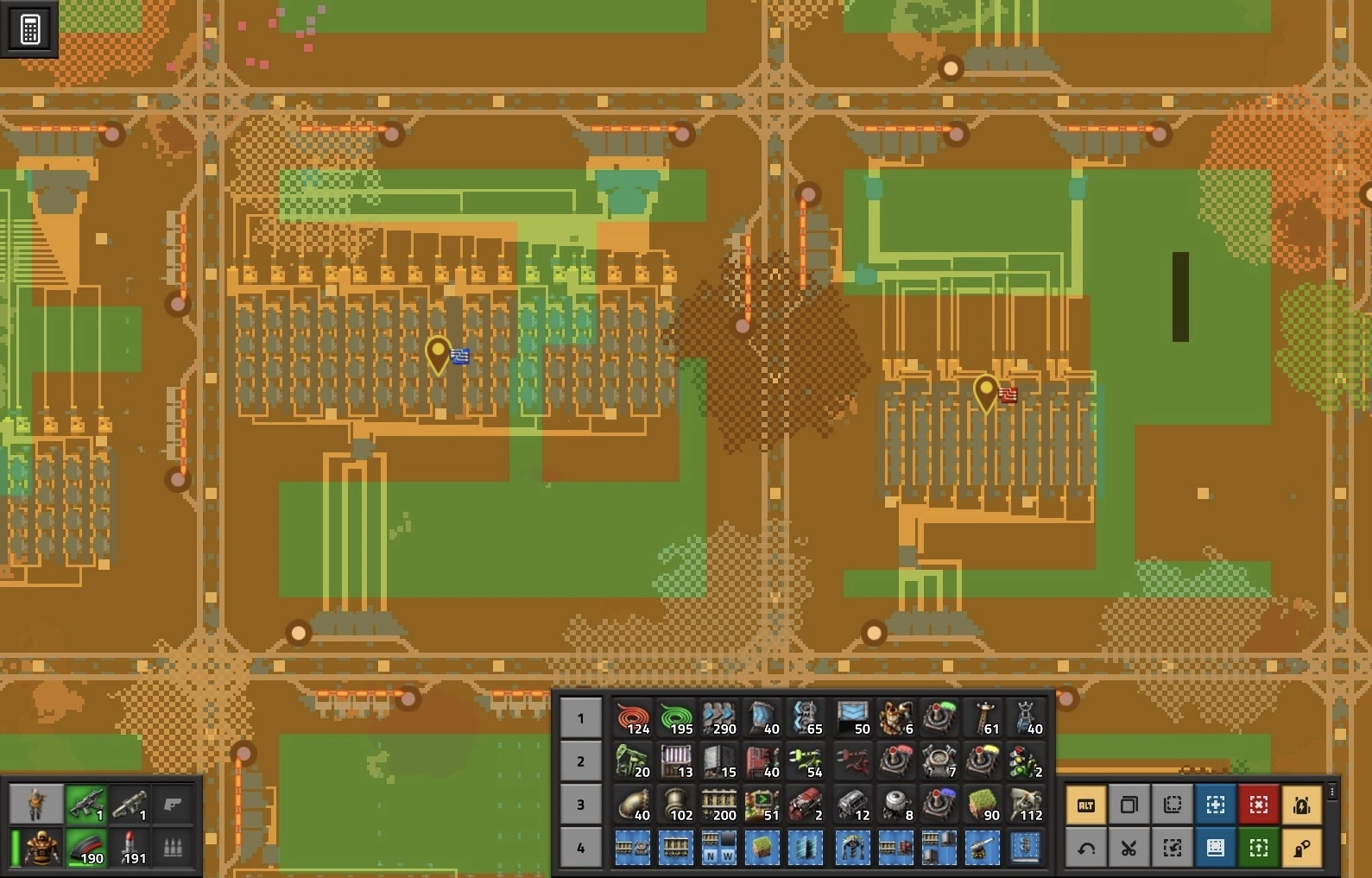Click the undo shortcut
Screen dimensions: 1372x878
(x=1086, y=848)
